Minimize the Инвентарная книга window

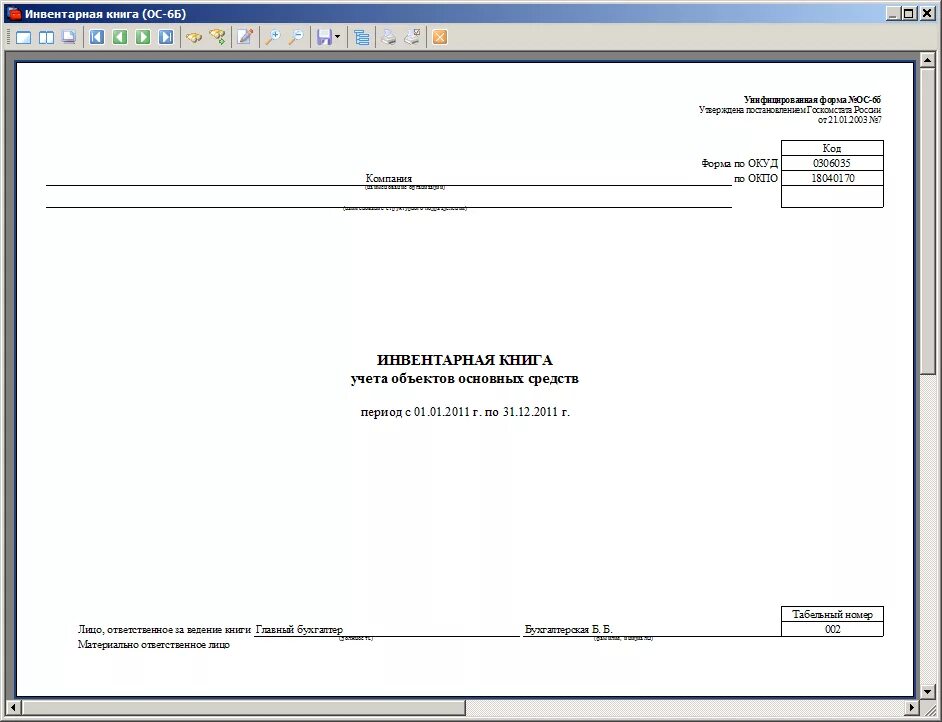[894, 13]
